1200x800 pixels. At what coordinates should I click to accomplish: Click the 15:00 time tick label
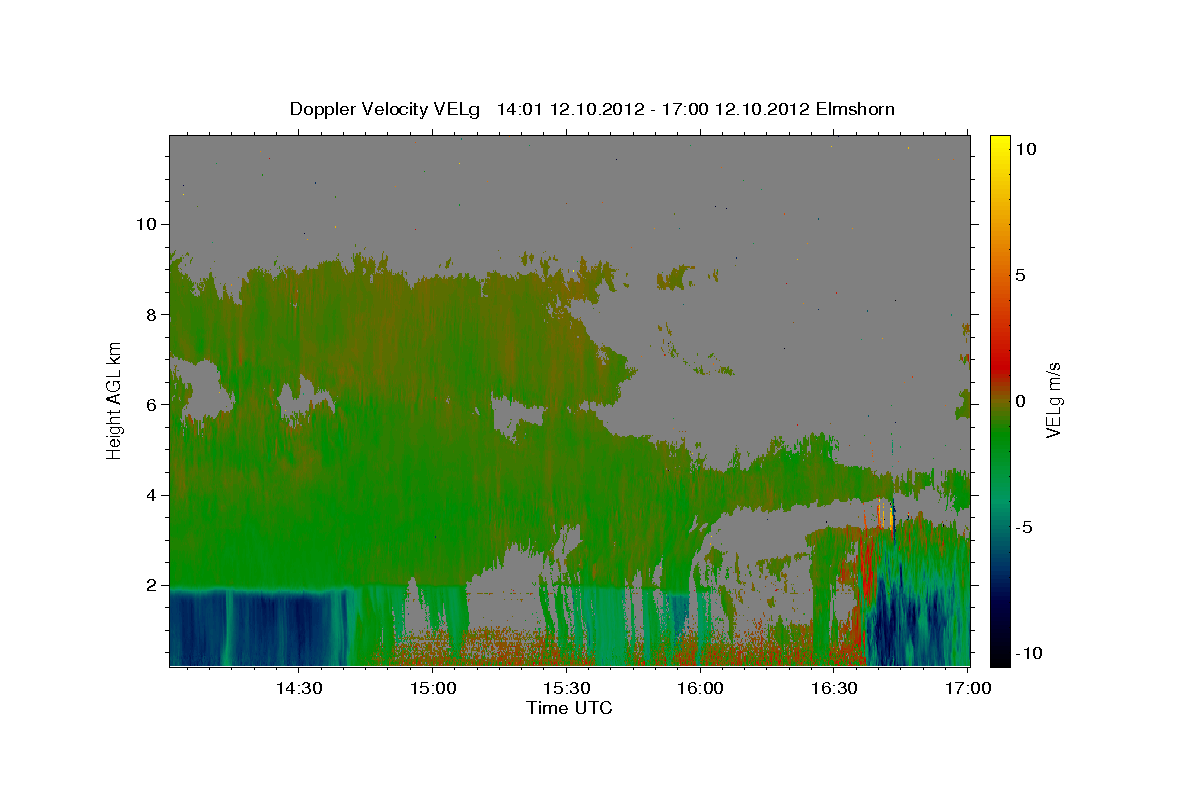433,688
